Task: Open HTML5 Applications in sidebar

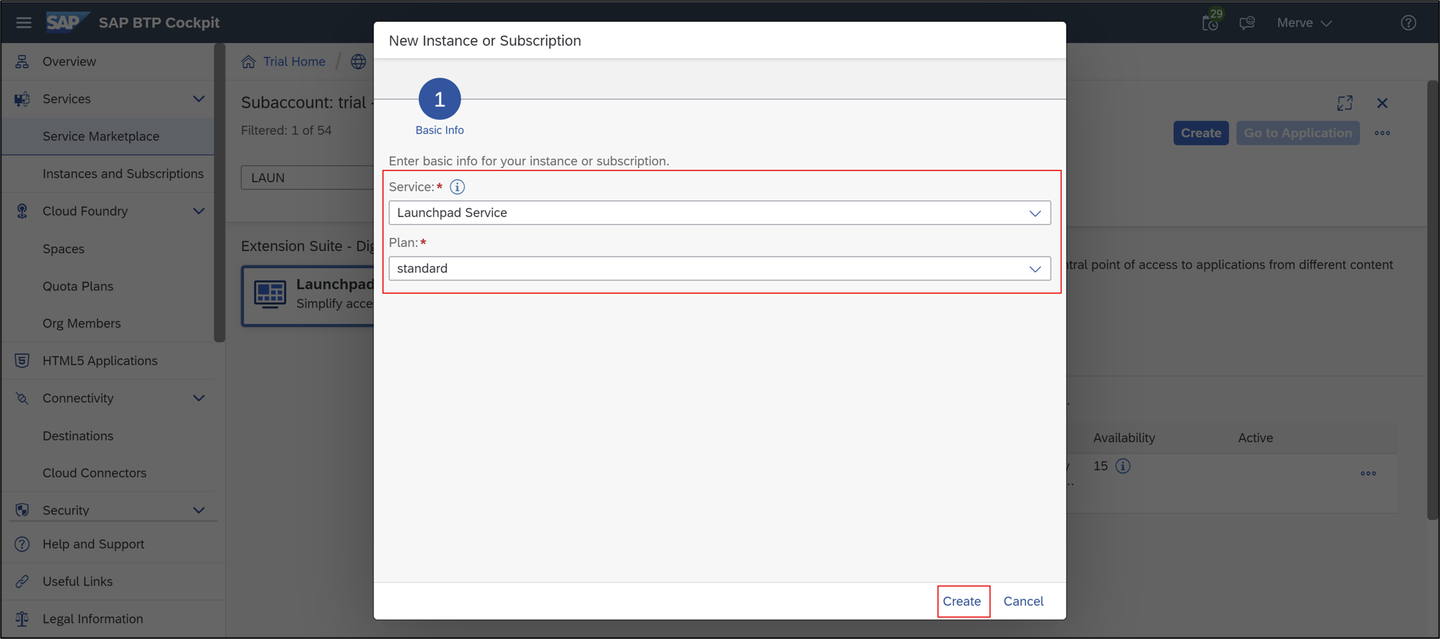Action: coord(100,360)
